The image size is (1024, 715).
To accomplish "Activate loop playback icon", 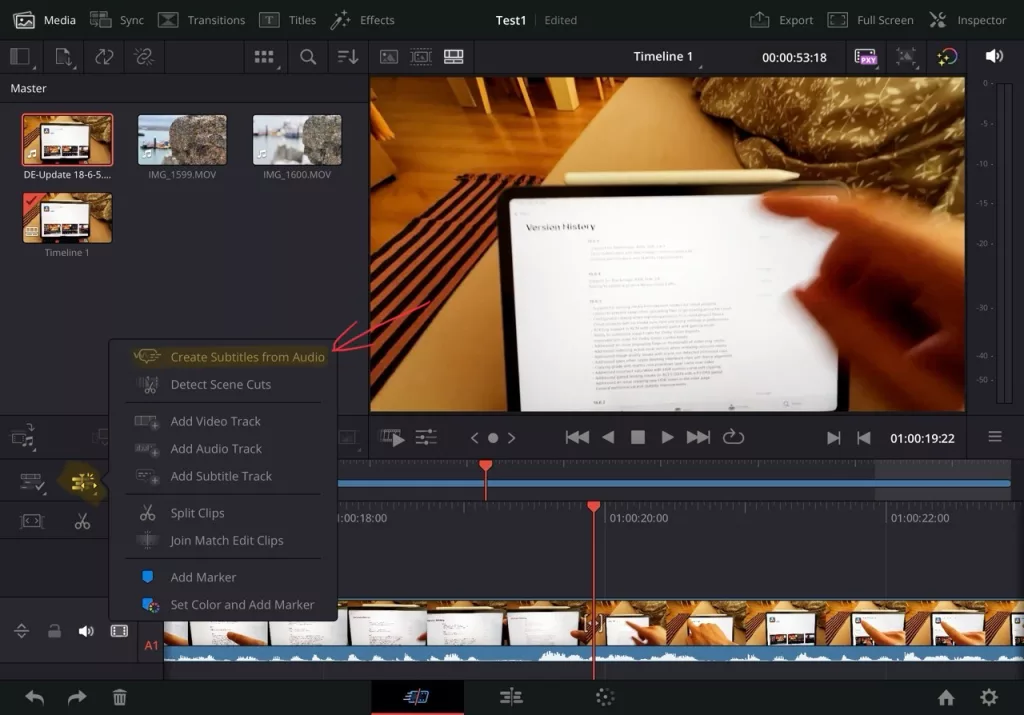I will click(733, 437).
